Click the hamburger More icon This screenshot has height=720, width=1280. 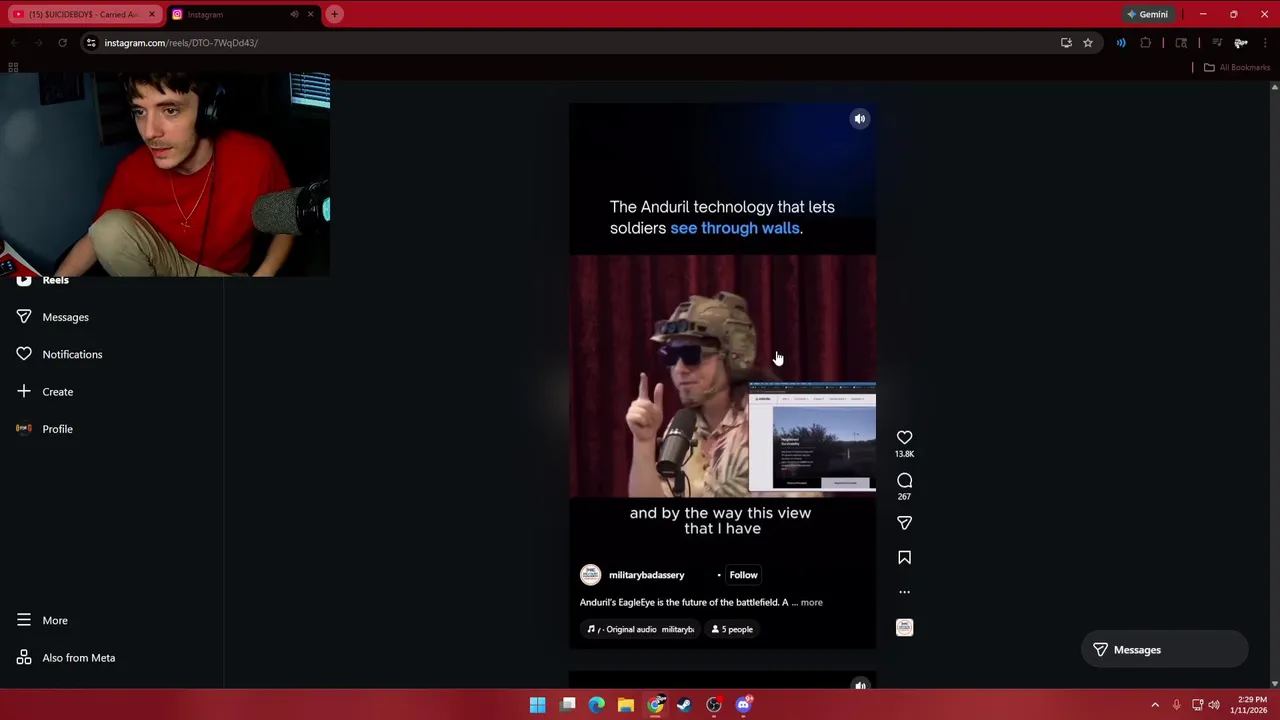click(x=24, y=620)
